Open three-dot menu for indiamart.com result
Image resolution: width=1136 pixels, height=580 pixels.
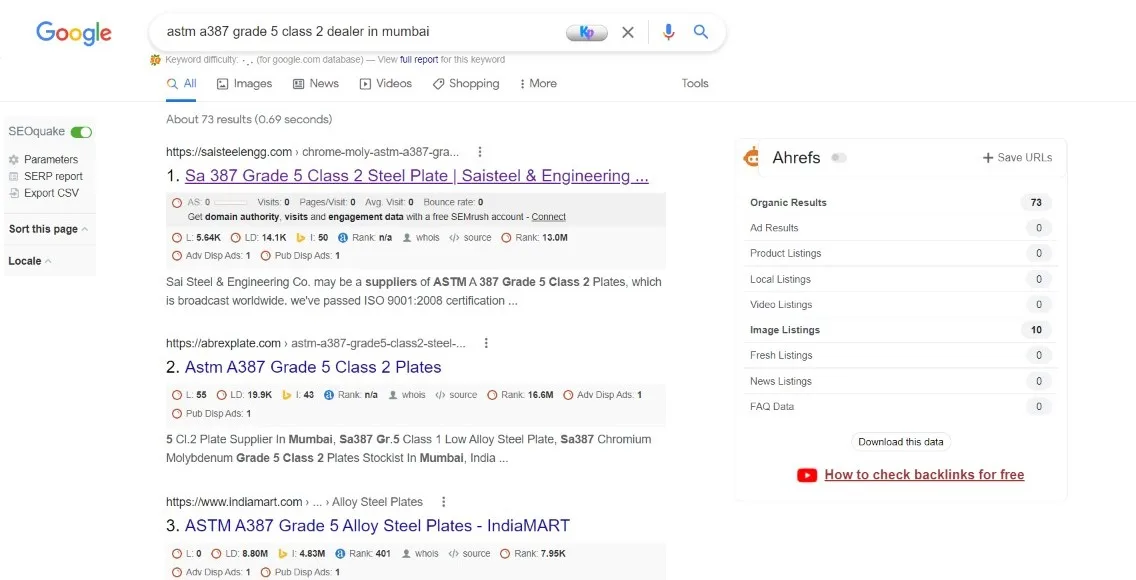(443, 502)
